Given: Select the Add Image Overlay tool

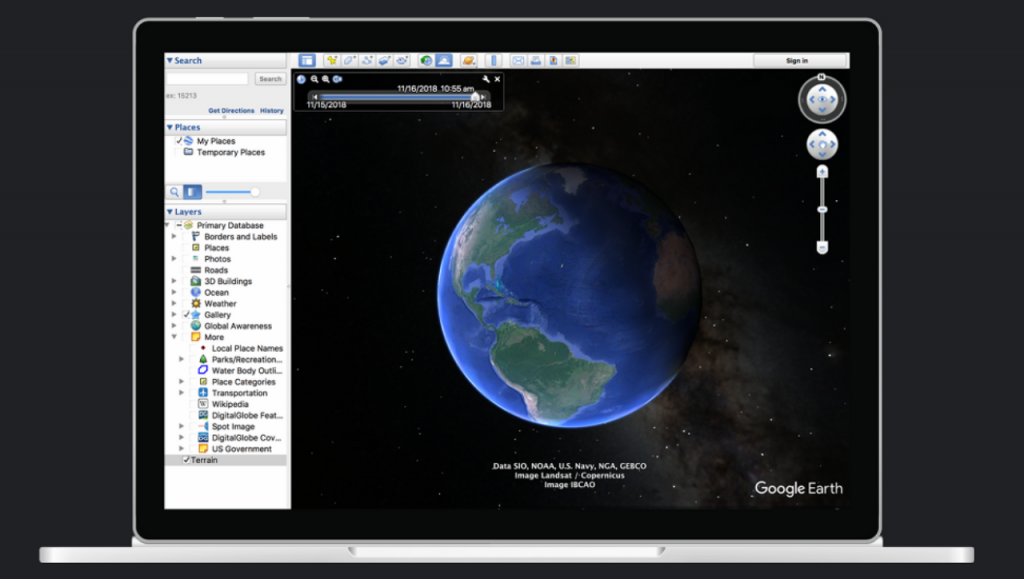Looking at the screenshot, I should point(385,61).
